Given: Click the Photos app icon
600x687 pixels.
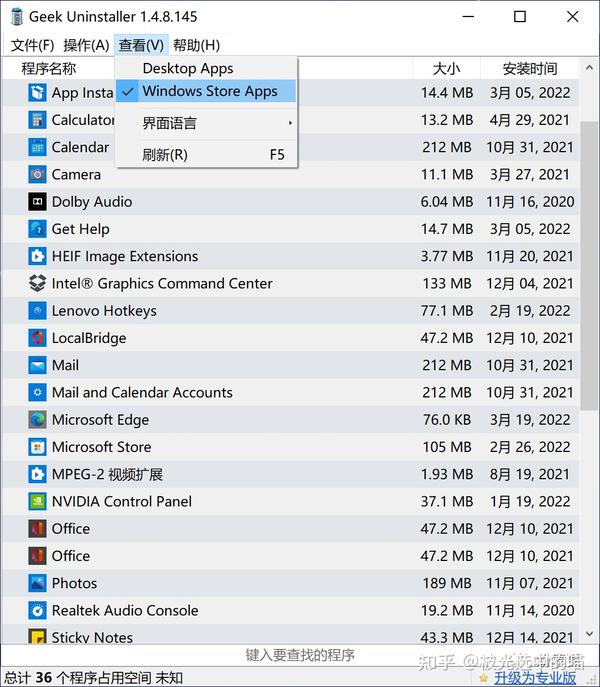Looking at the screenshot, I should pos(37,583).
